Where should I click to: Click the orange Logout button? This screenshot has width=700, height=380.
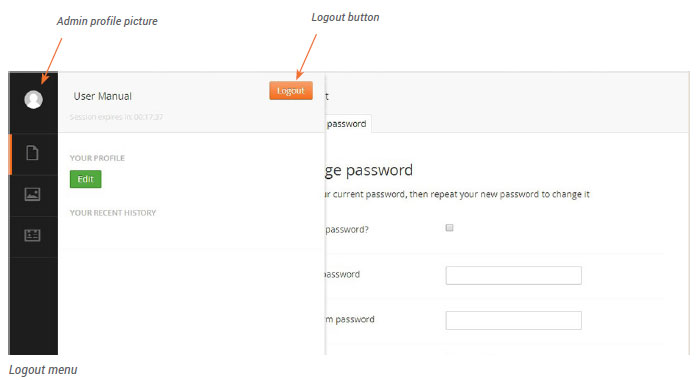291,91
